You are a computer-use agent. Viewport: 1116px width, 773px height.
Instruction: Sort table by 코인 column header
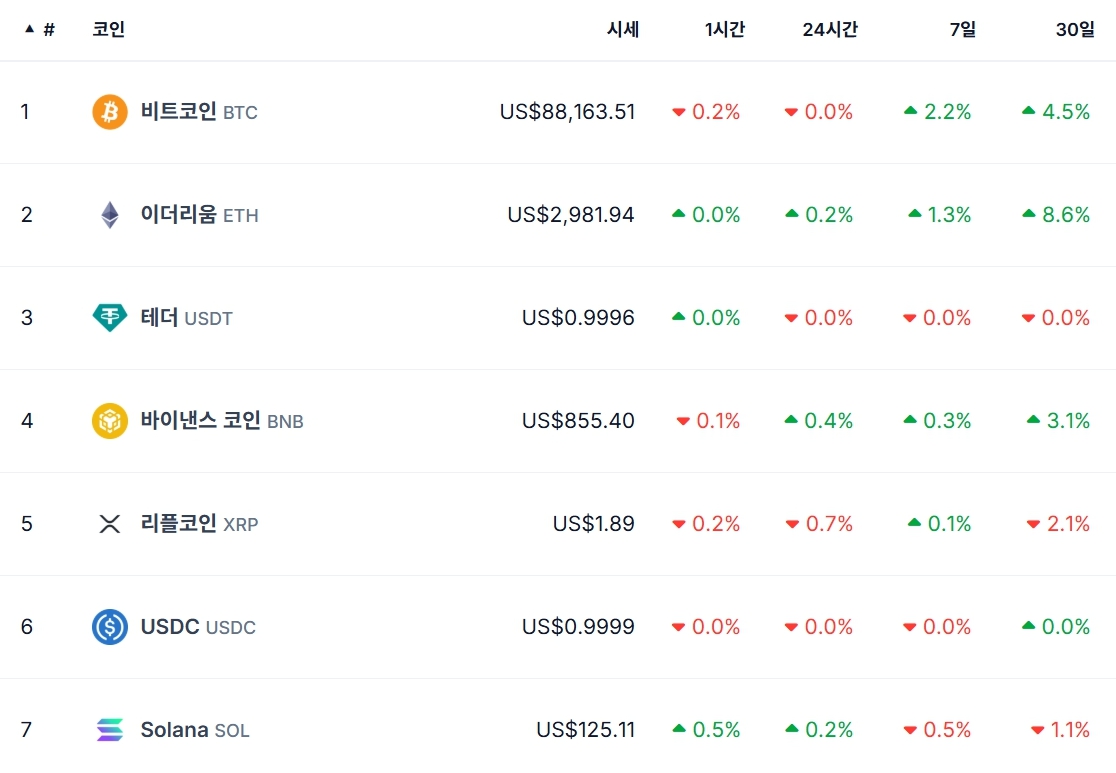pyautogui.click(x=109, y=30)
